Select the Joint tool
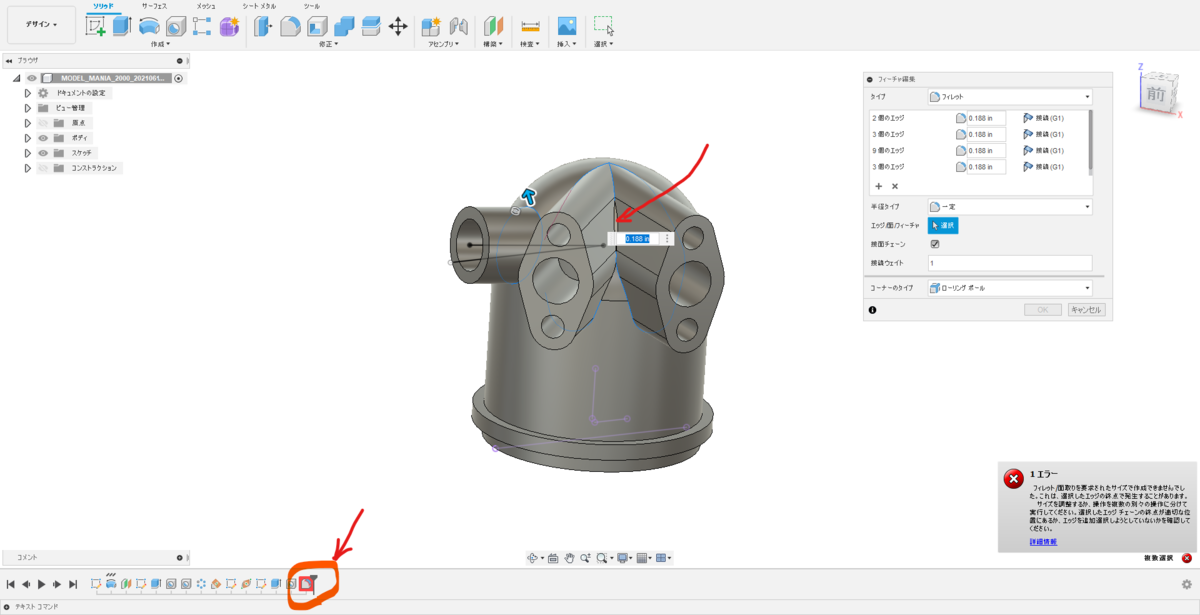Image resolution: width=1200 pixels, height=615 pixels. pyautogui.click(x=459, y=27)
